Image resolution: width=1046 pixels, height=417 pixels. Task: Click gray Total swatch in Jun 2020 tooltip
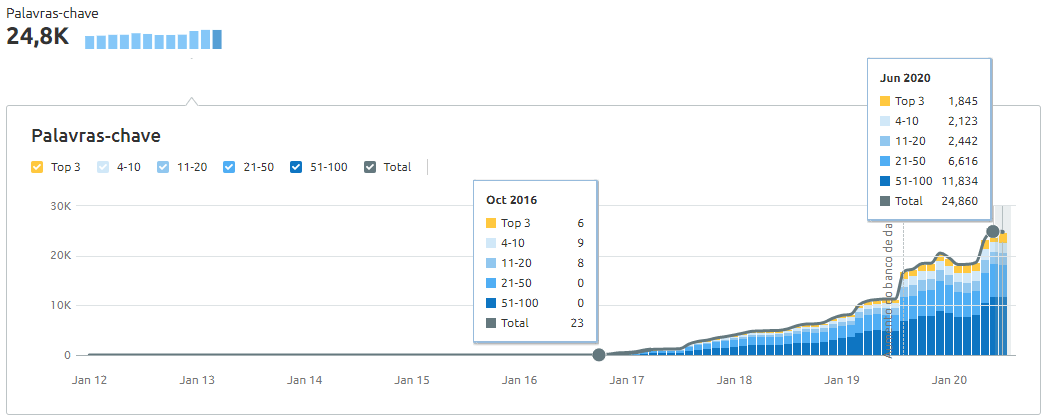885,201
